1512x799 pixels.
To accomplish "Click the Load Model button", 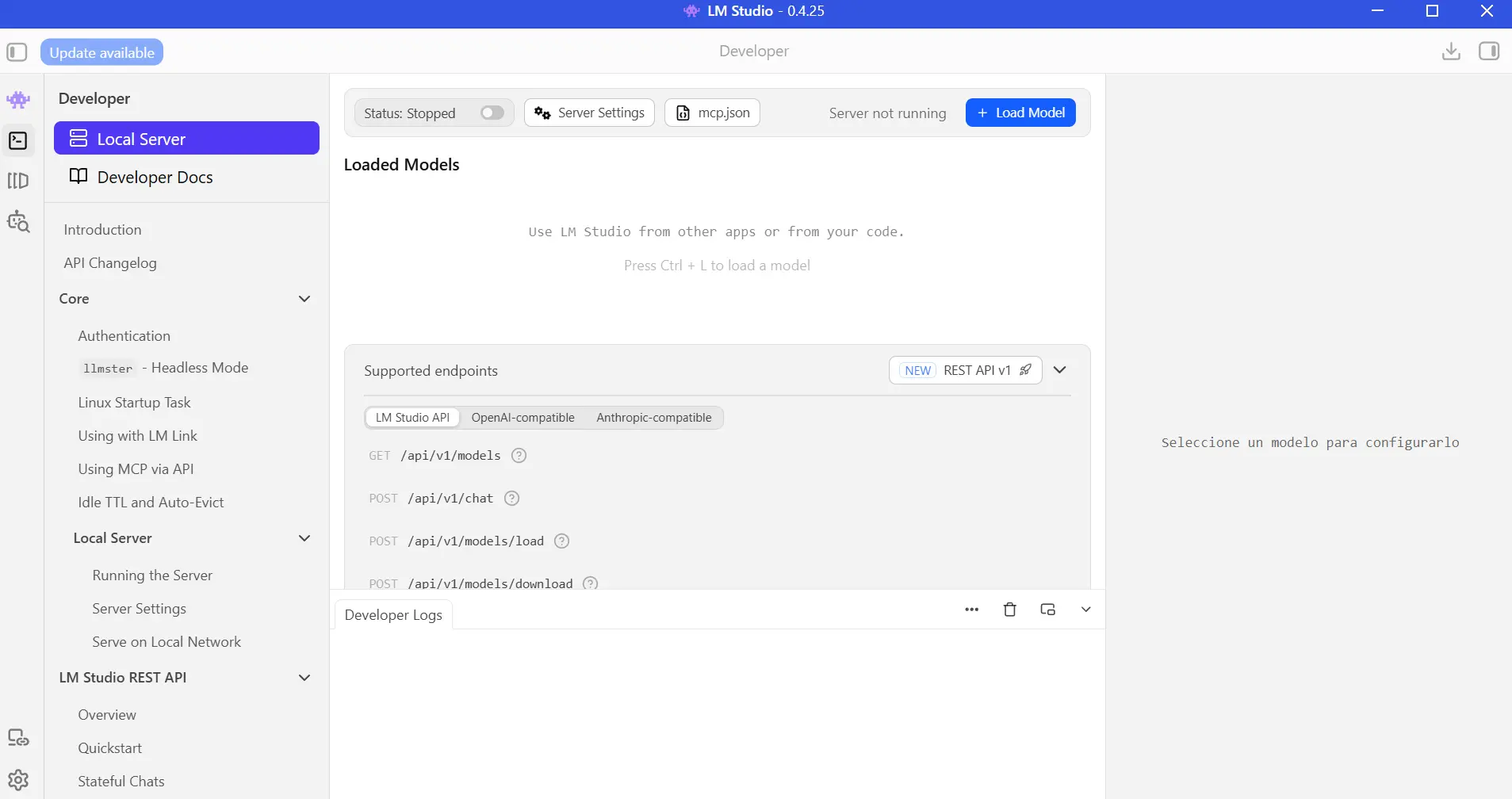I will 1020,113.
